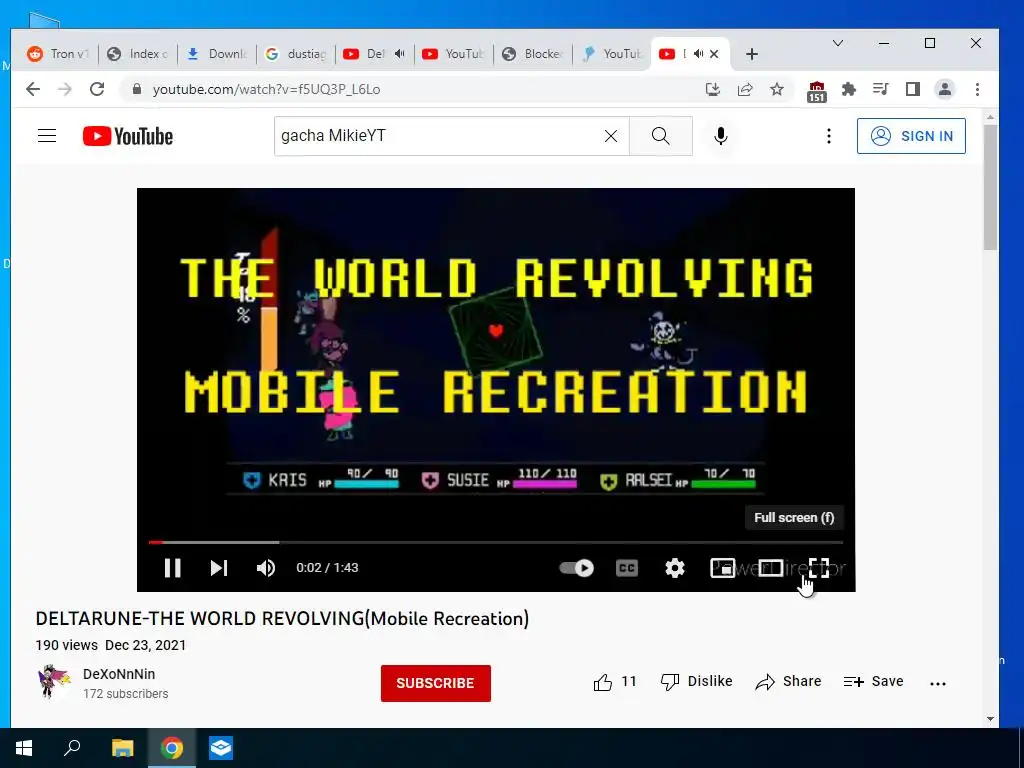The width and height of the screenshot is (1024, 768).
Task: Bookmark this tab star icon
Action: tap(776, 89)
